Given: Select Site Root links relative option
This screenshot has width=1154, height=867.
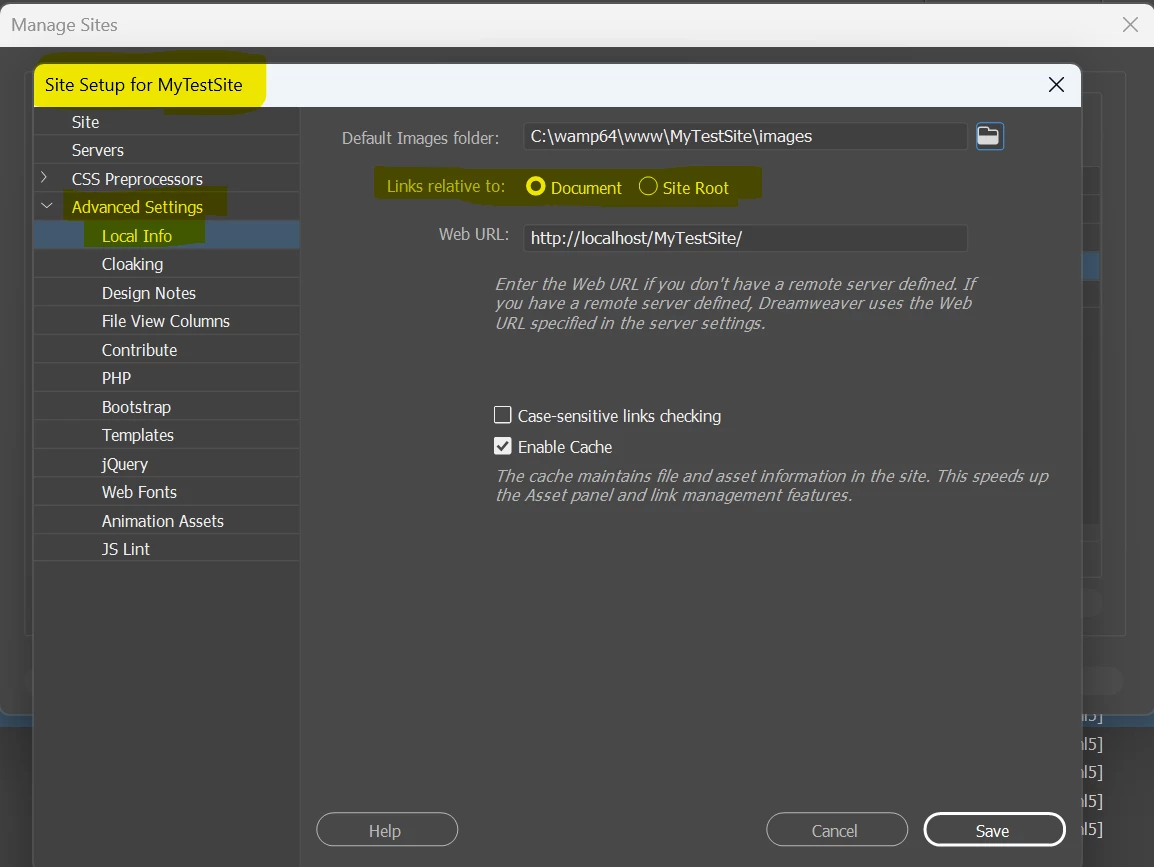Looking at the screenshot, I should 648,186.
